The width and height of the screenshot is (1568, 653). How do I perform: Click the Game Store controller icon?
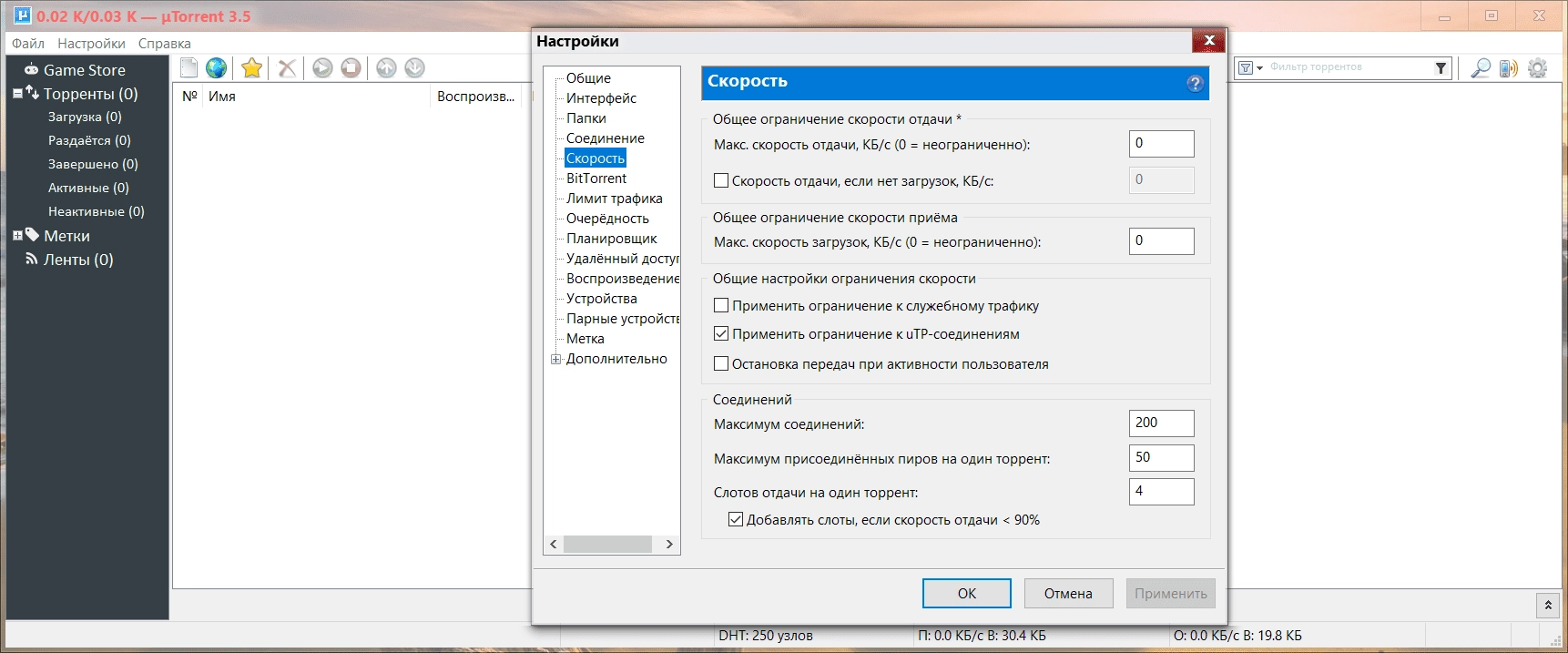tap(31, 69)
